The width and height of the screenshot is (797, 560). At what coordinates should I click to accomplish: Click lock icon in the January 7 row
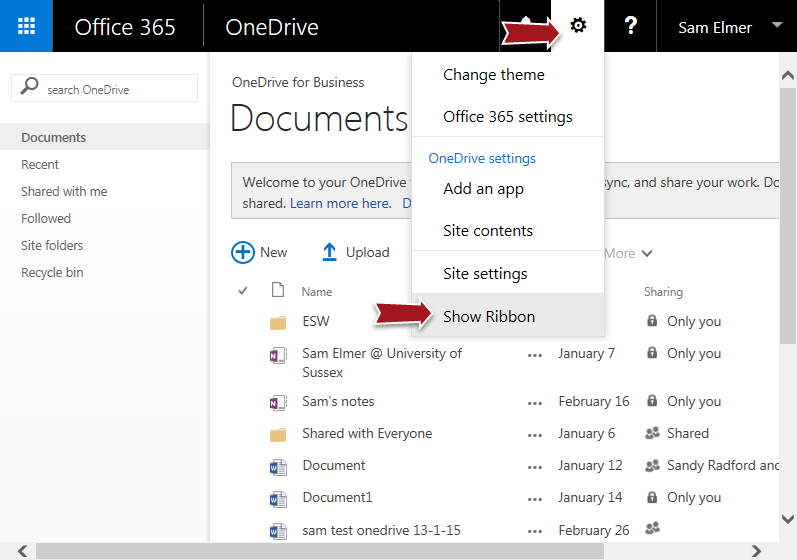[652, 353]
